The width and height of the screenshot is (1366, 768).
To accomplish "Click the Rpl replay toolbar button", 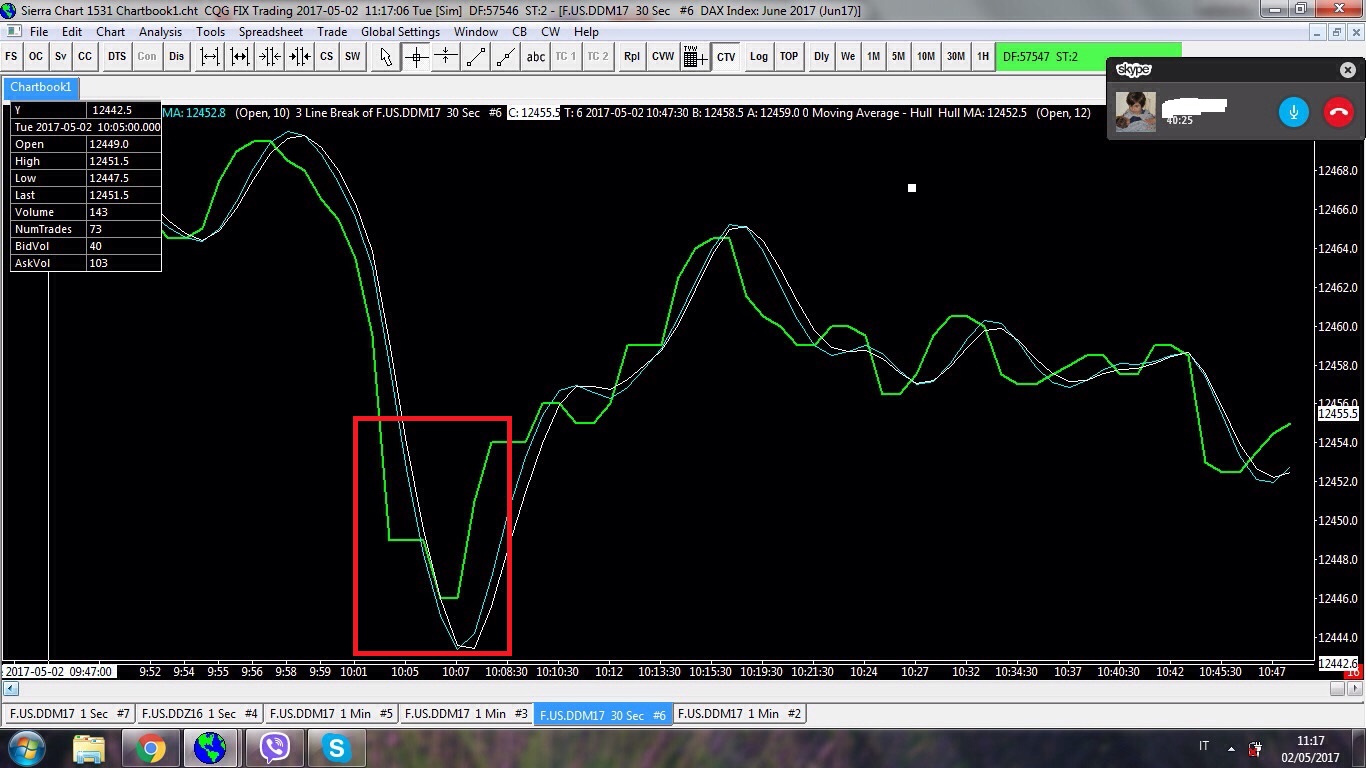I will point(632,56).
